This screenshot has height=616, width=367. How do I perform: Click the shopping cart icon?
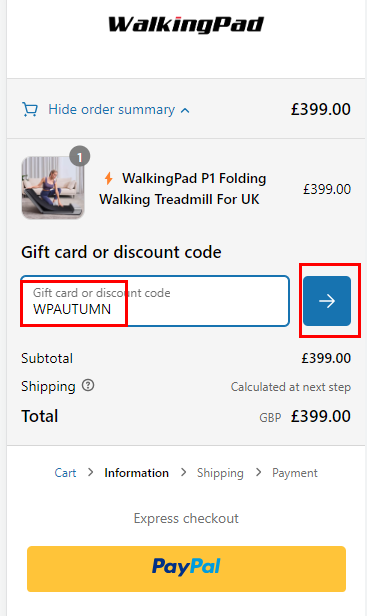(30, 110)
